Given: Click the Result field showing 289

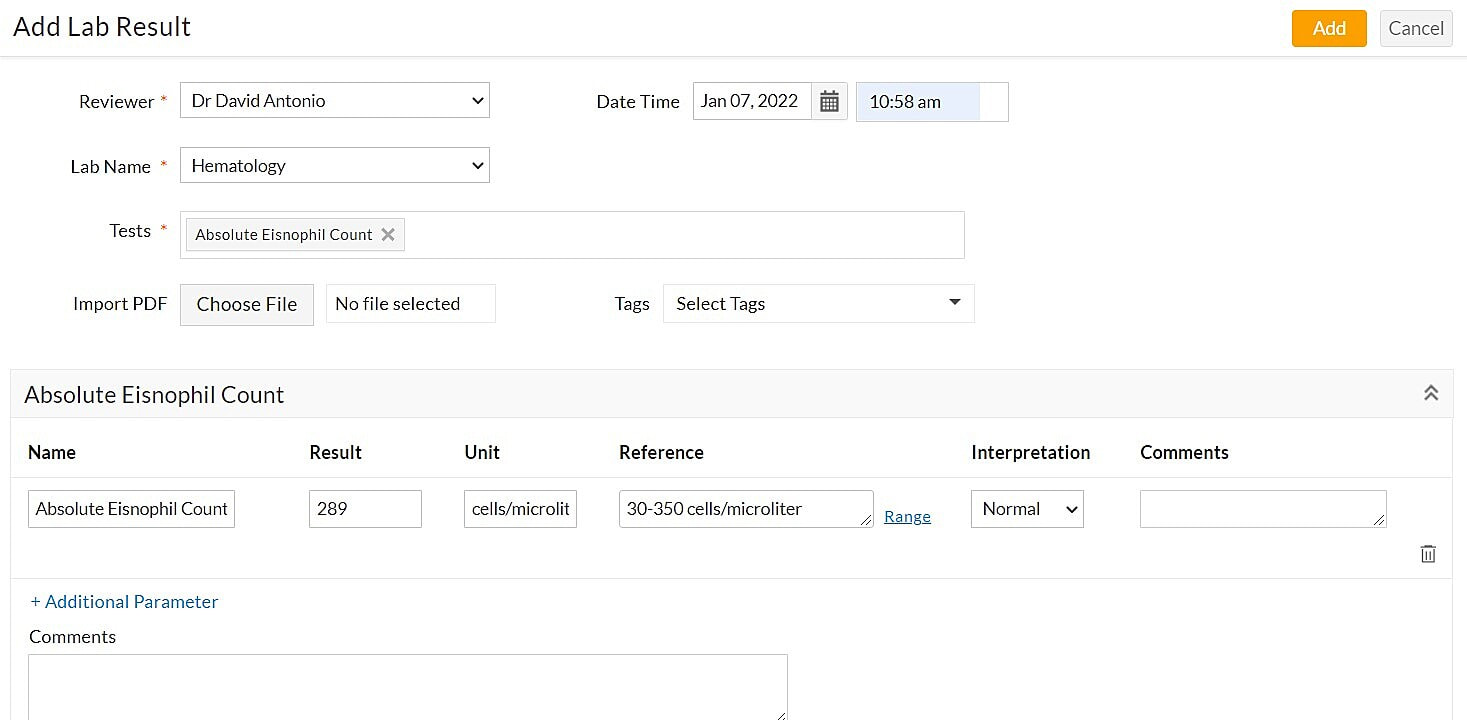Looking at the screenshot, I should [365, 509].
